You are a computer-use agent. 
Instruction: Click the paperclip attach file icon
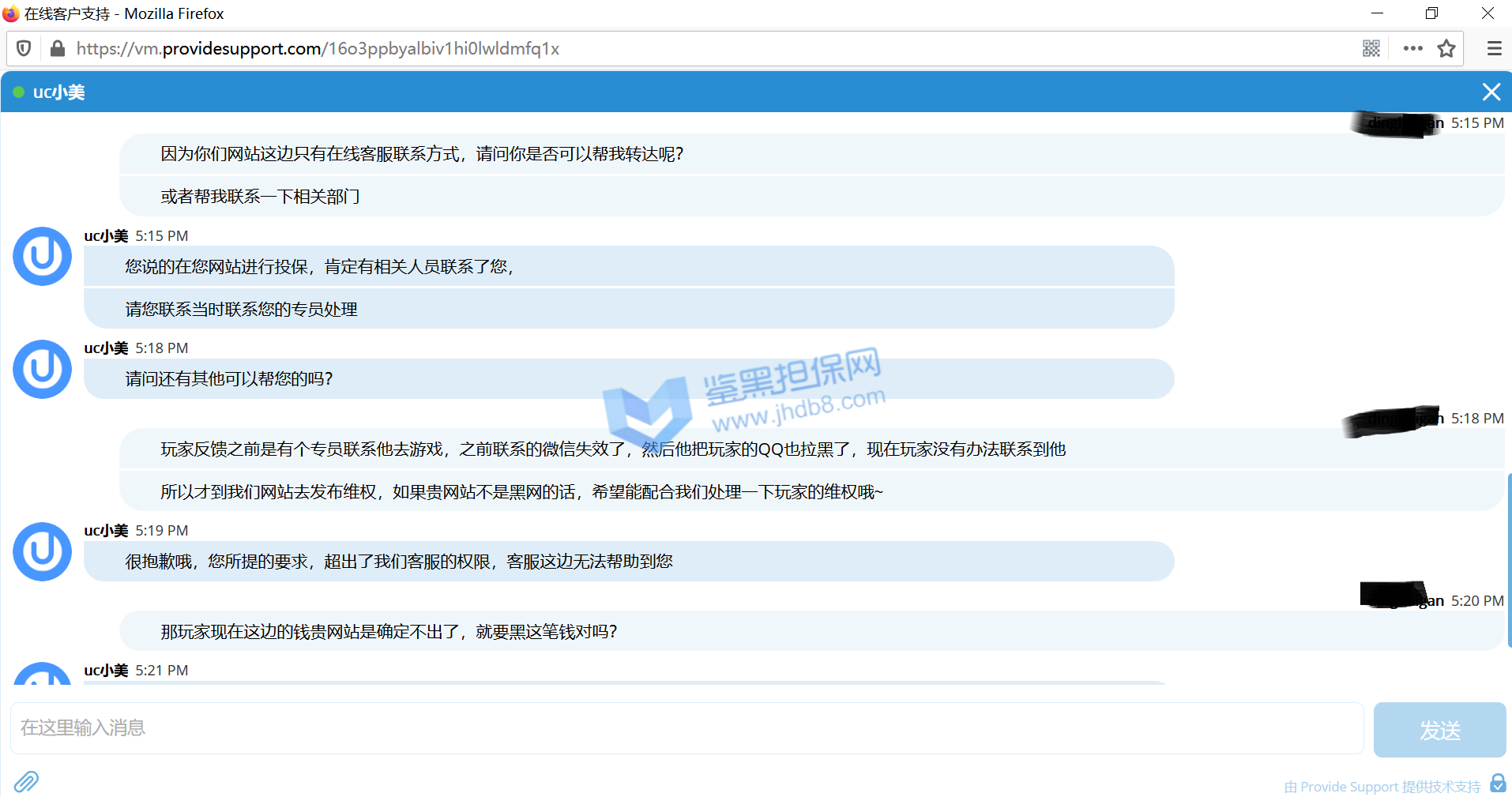coord(26,781)
